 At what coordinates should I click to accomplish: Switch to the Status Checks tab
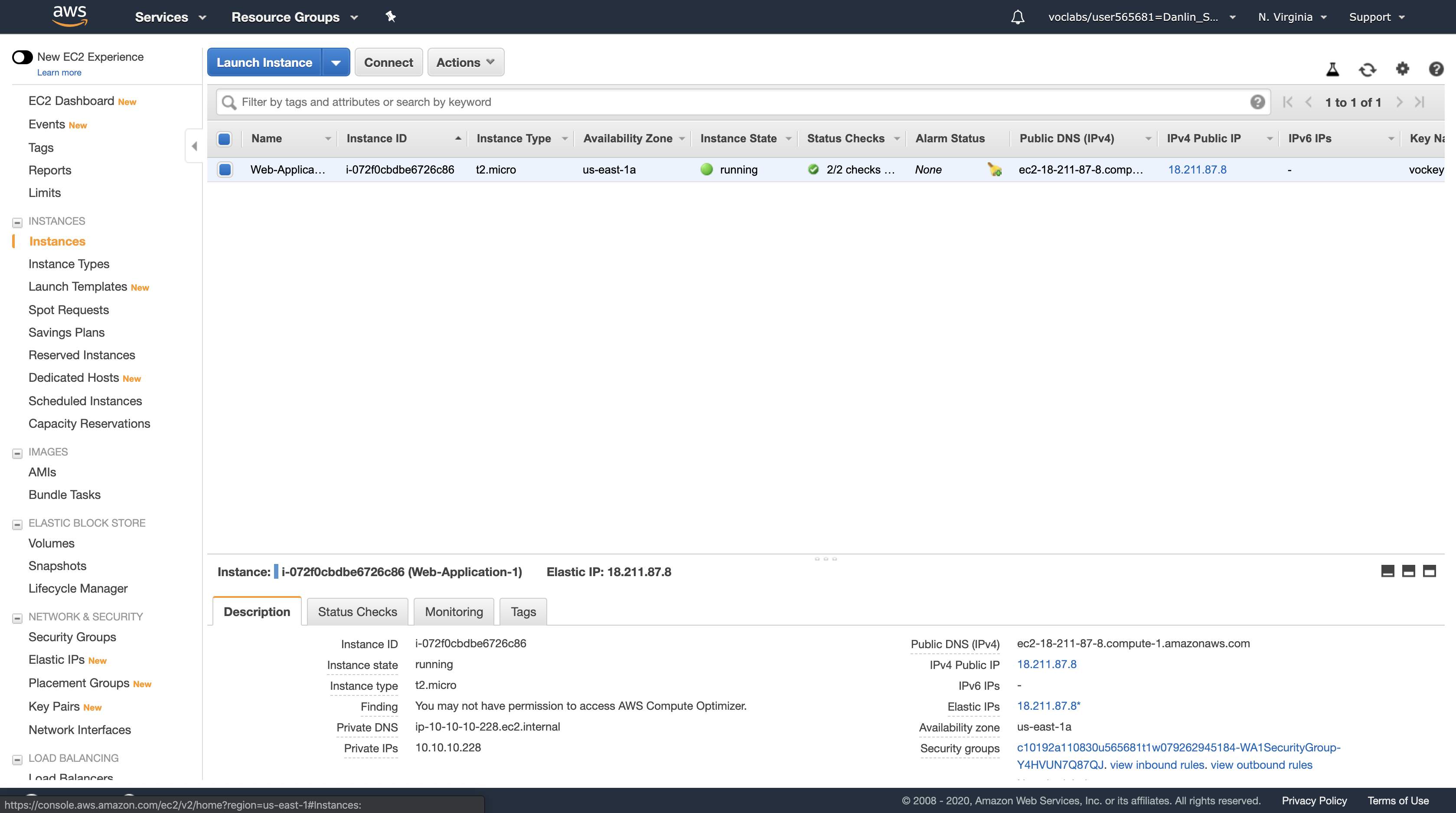coord(357,612)
